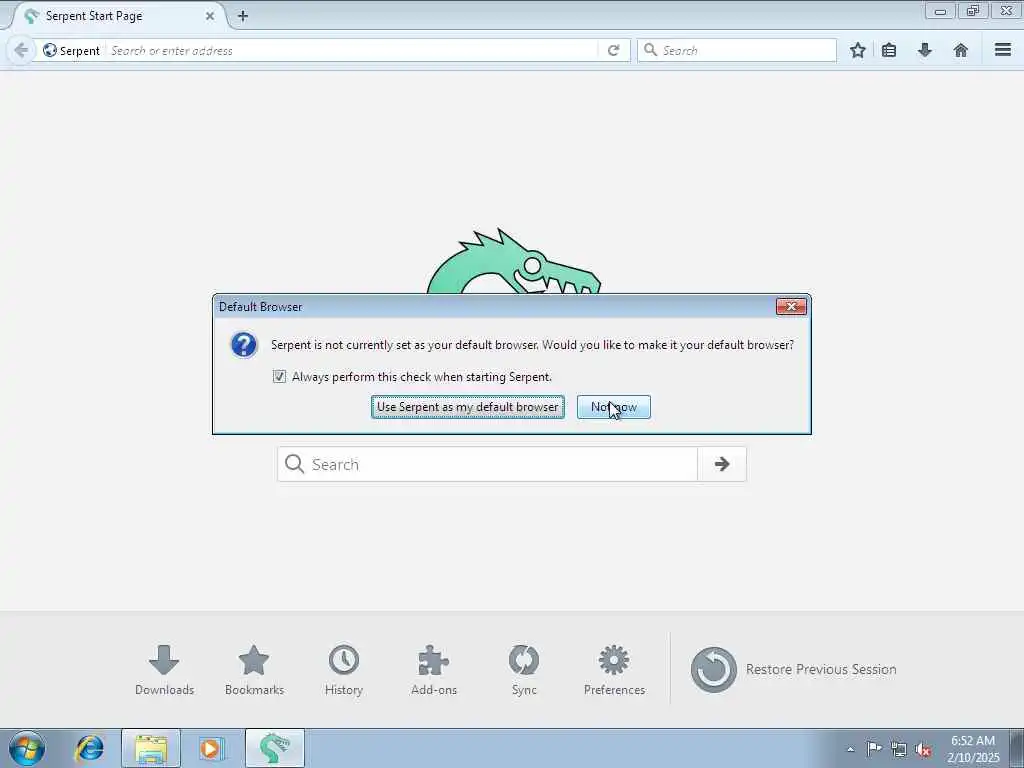Open a new tab with plus button
Viewport: 1024px width, 768px height.
pos(243,16)
